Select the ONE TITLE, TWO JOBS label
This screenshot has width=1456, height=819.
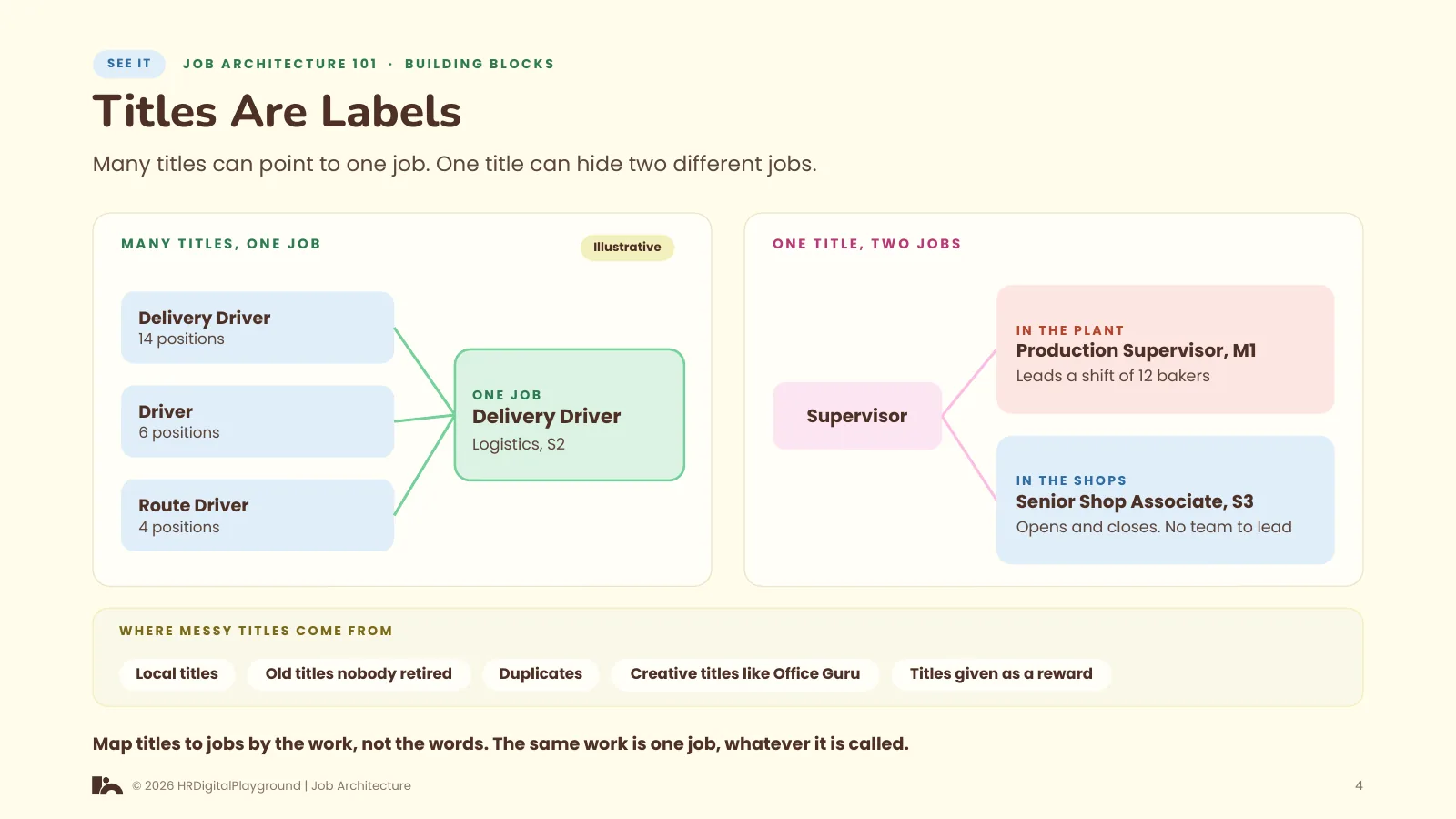click(867, 244)
